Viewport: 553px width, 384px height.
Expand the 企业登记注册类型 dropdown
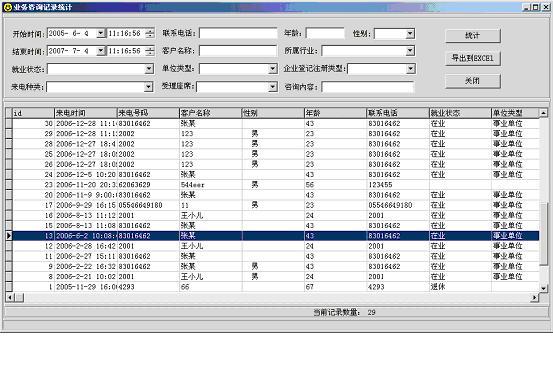click(x=410, y=69)
